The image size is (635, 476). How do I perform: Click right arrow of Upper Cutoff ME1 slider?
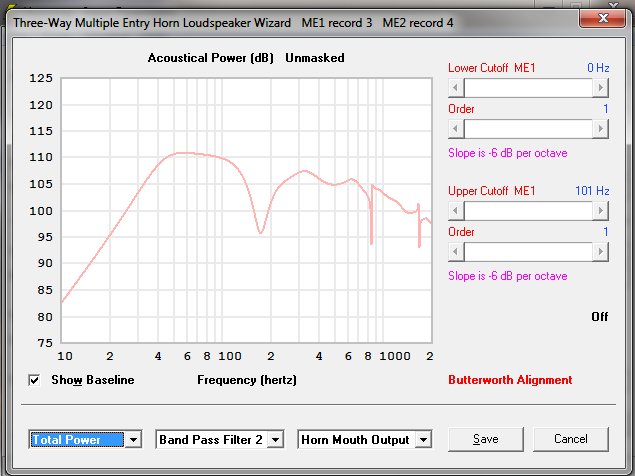601,211
